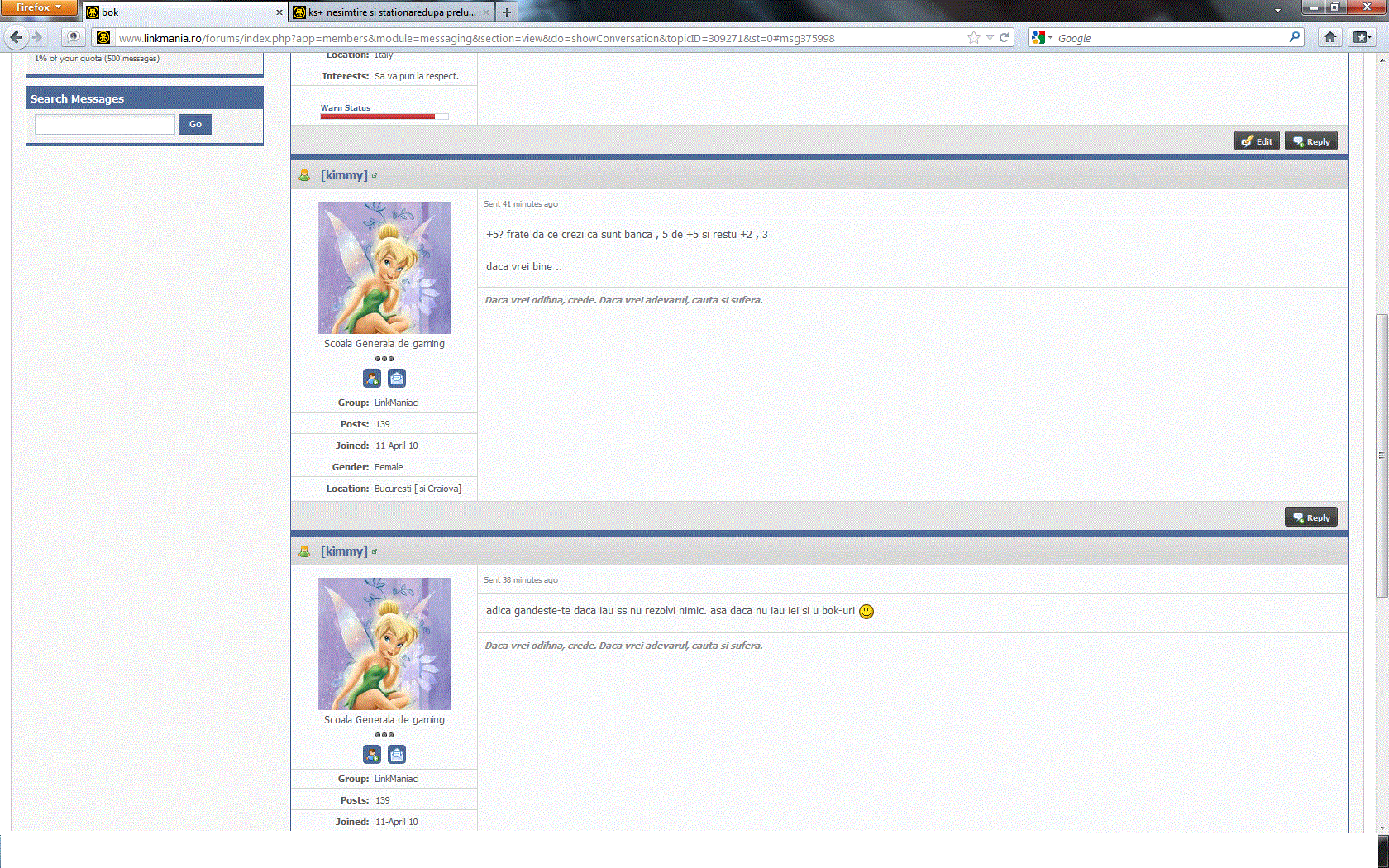Open the Firefox application menu
1389x868 pixels.
38,7
